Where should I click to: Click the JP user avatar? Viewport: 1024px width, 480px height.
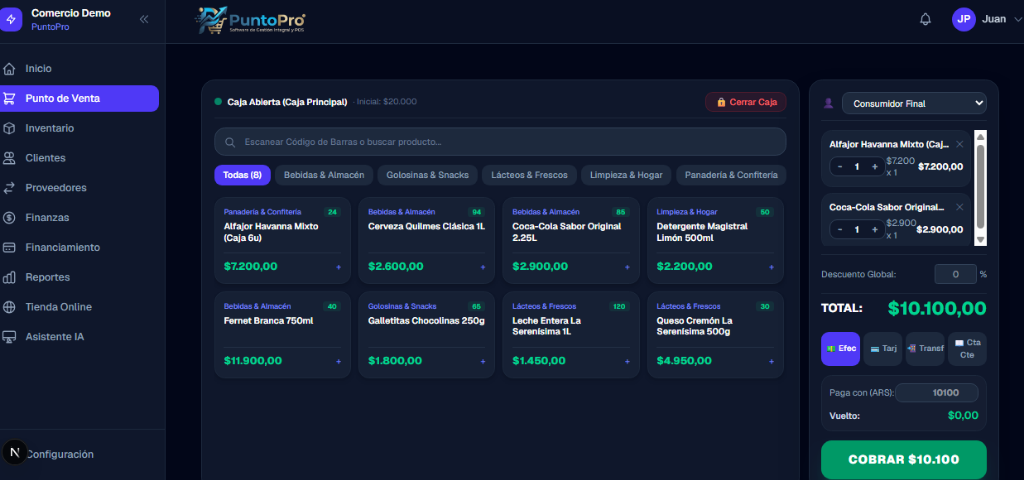tap(963, 19)
